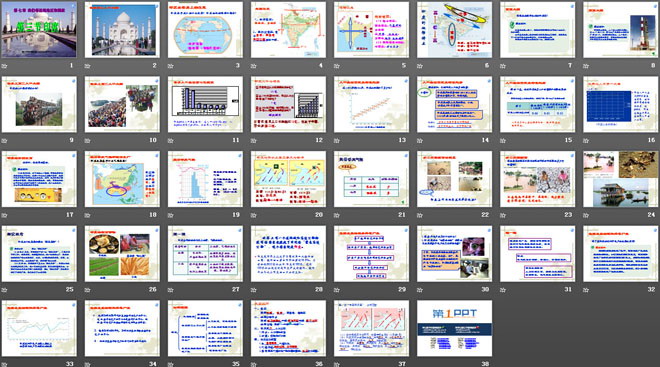This screenshot has width=660, height=367.
Task: Click the animation star icon under slide 11
Action: click(x=171, y=140)
